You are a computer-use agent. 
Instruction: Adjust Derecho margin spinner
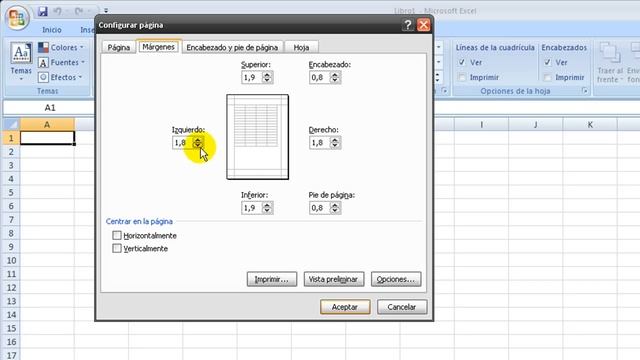[335, 142]
